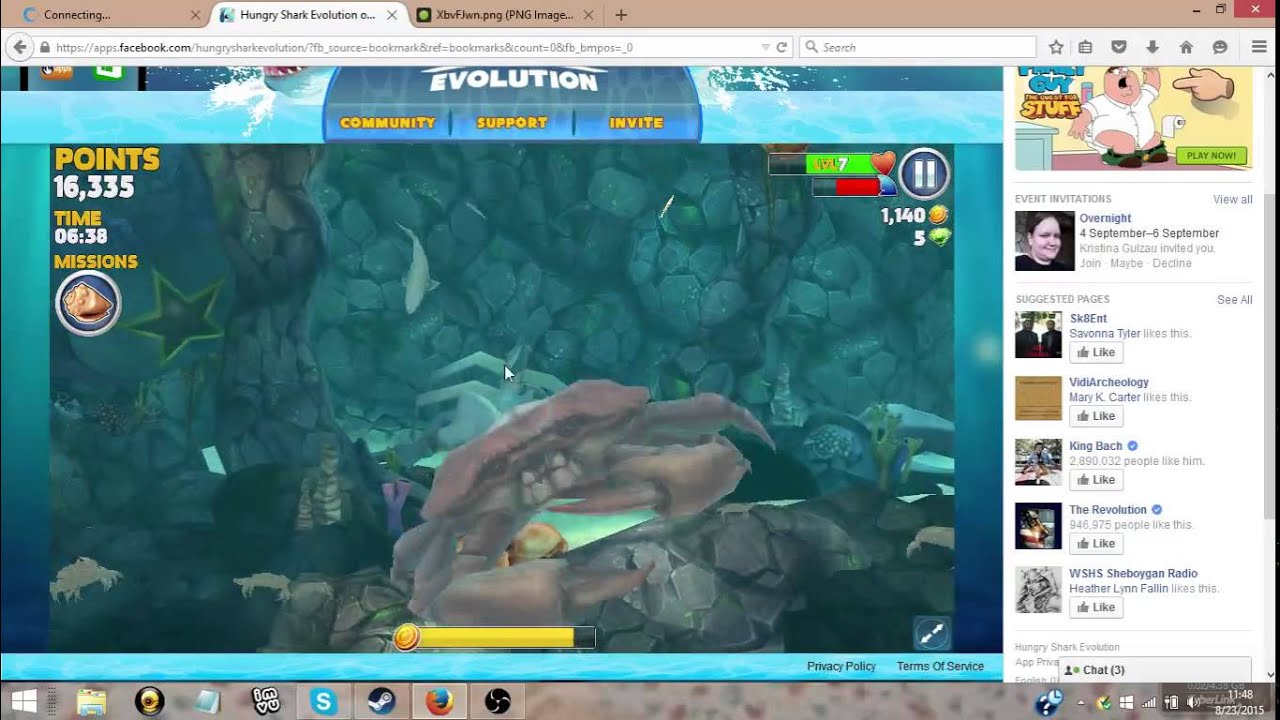
Task: Click the Overnight event thumbnail photo
Action: pos(1044,241)
